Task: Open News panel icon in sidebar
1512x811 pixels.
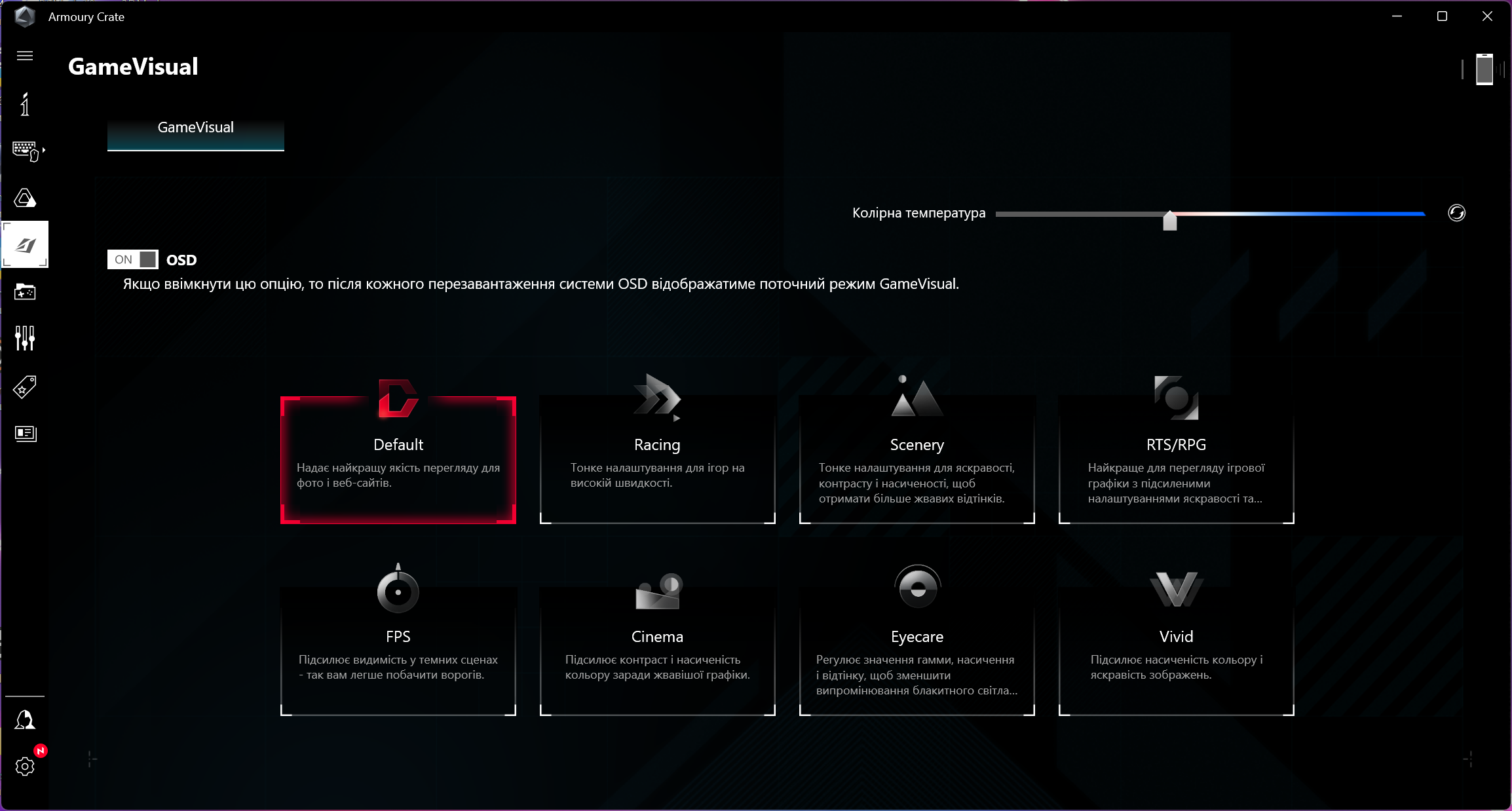Action: pyautogui.click(x=25, y=434)
